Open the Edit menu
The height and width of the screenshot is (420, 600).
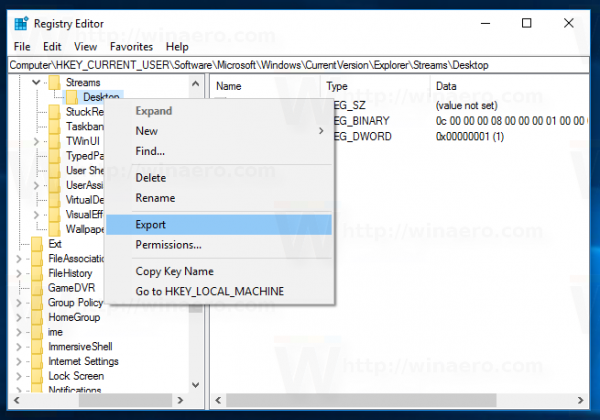coord(50,46)
